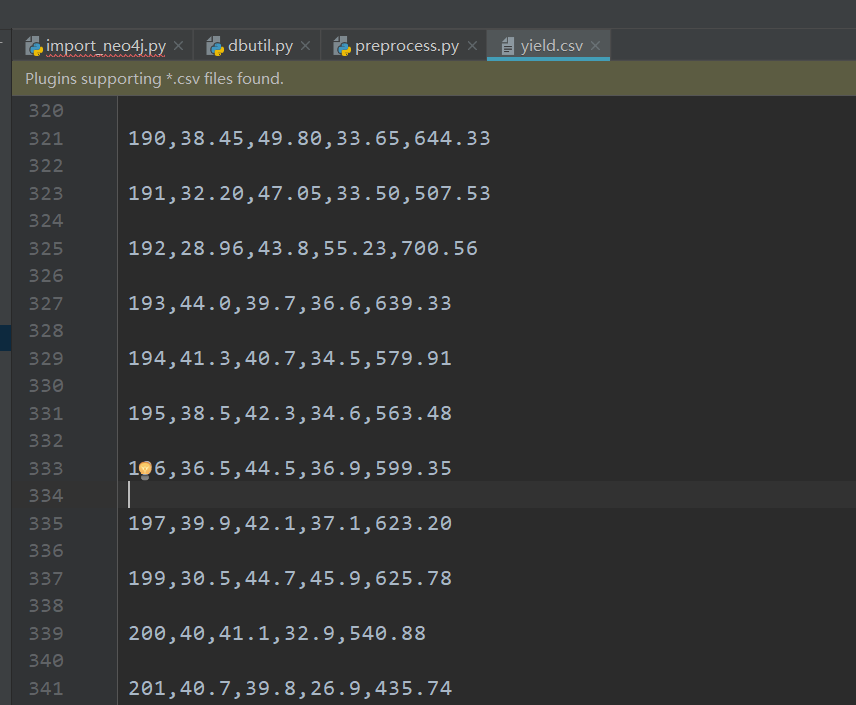Click the Python file icon on dbutil.py tab
This screenshot has width=856, height=705.
(214, 45)
